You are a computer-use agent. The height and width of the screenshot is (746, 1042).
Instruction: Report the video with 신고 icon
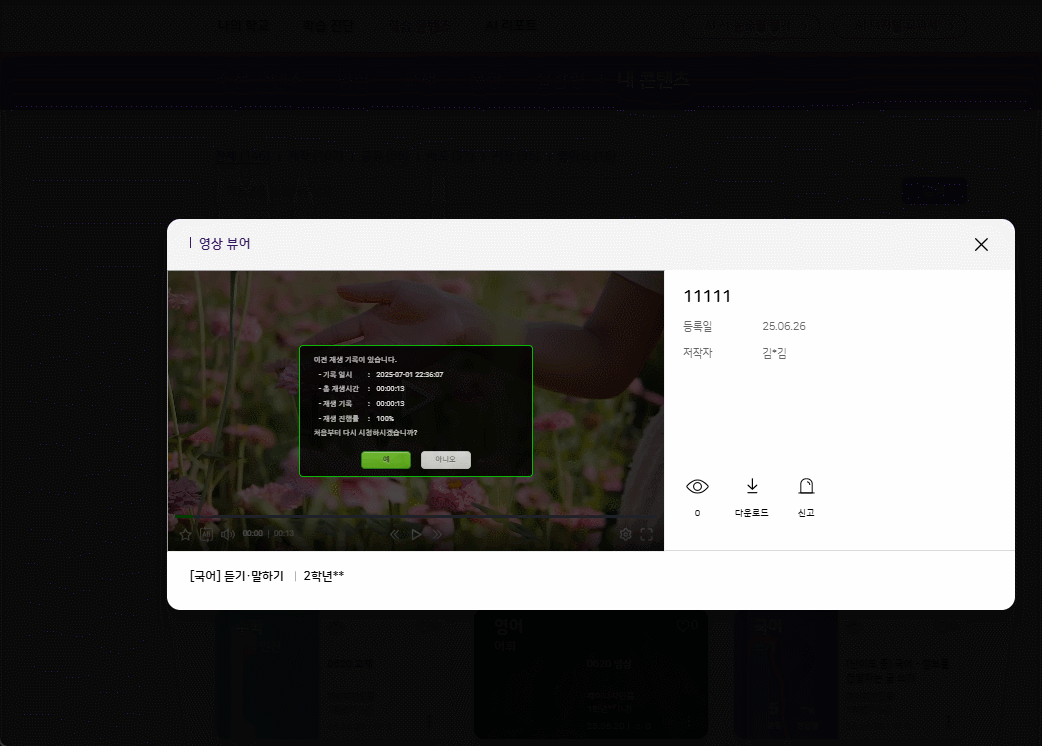806,486
